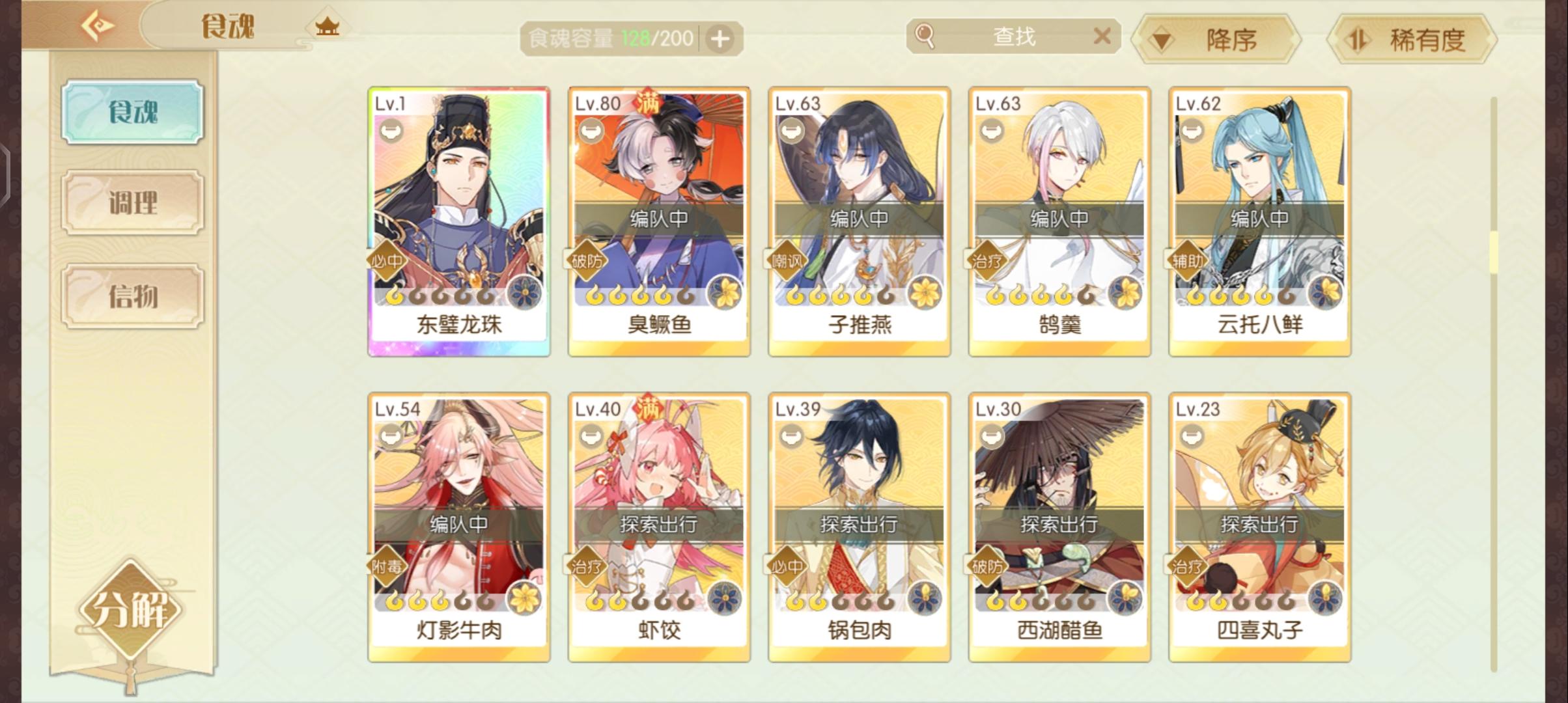Click the vertical list scrollbar

[1494, 384]
